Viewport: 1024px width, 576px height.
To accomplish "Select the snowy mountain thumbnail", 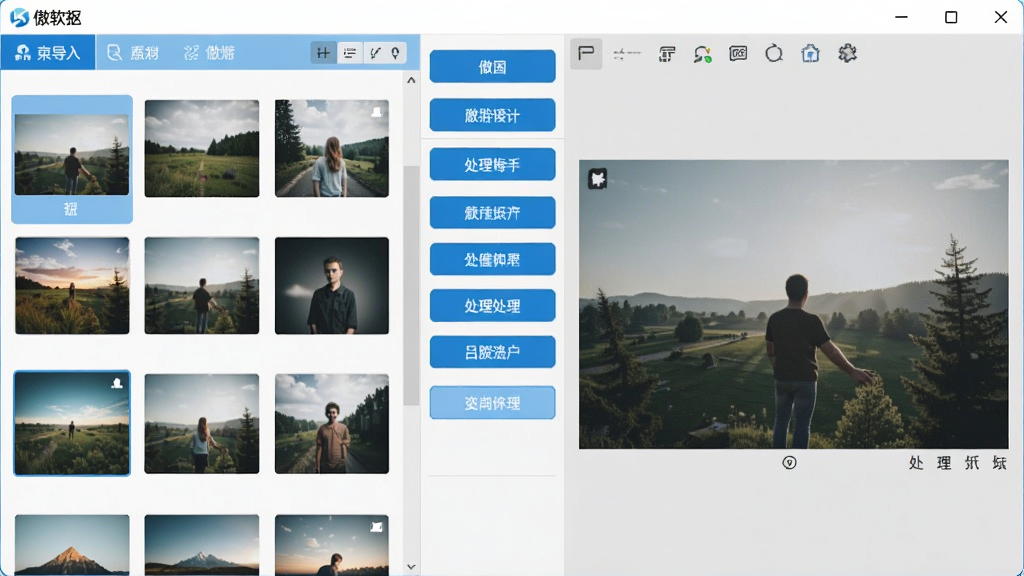I will (x=202, y=545).
